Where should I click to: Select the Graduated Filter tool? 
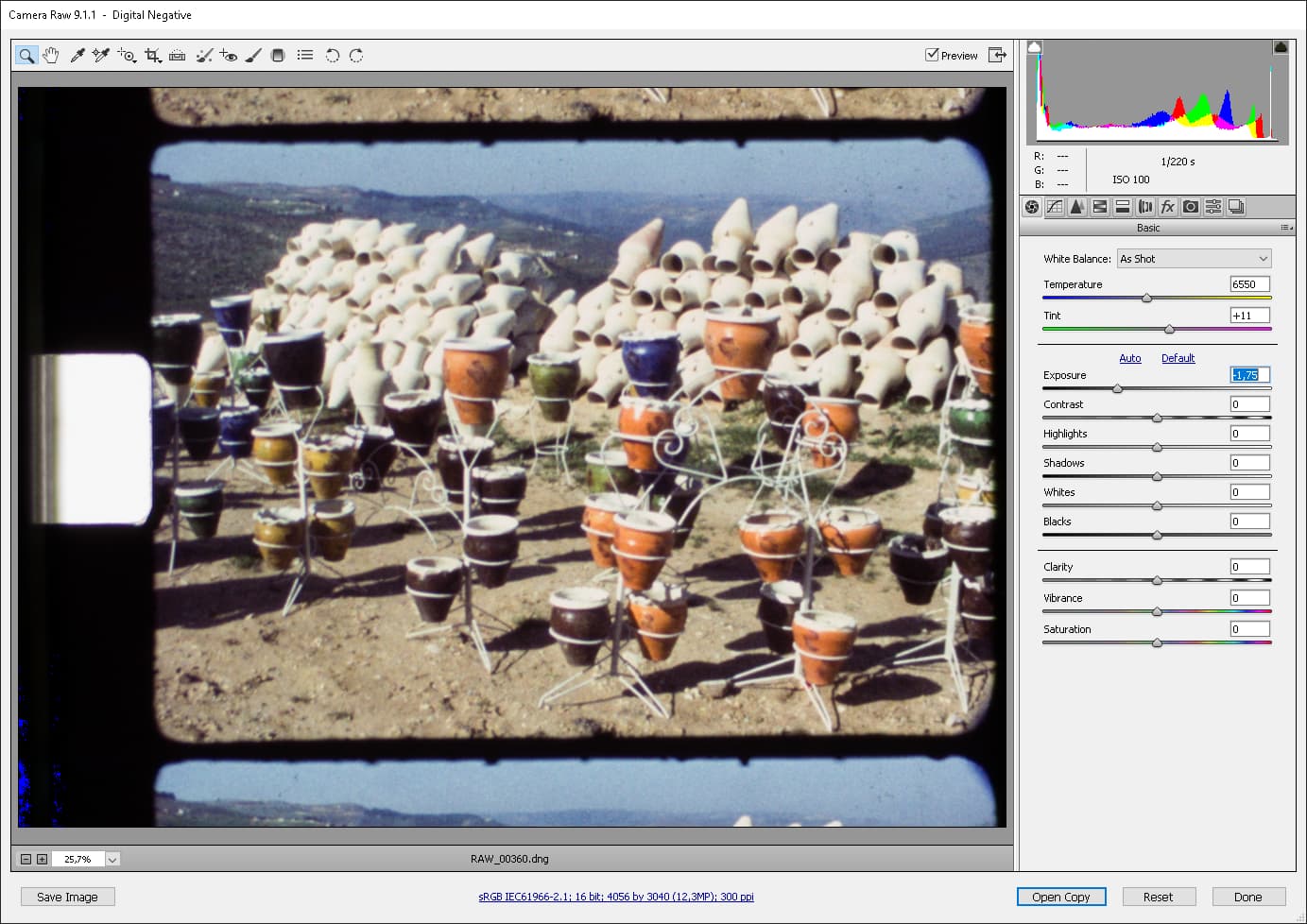coord(278,56)
